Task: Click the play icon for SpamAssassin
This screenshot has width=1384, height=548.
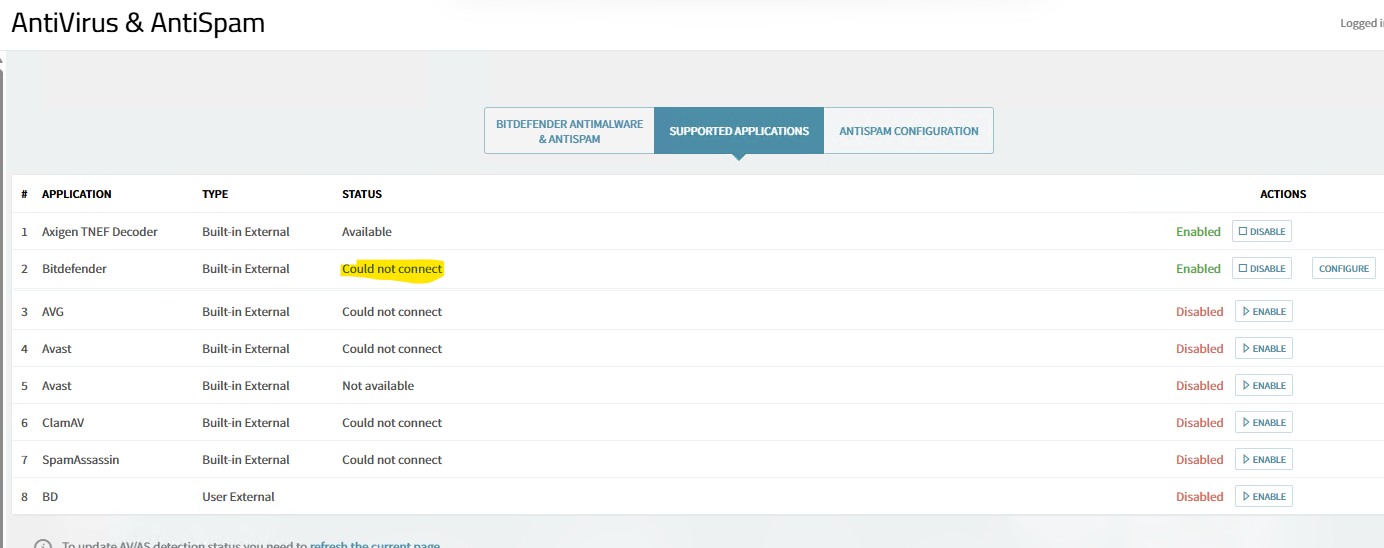Action: 1246,460
